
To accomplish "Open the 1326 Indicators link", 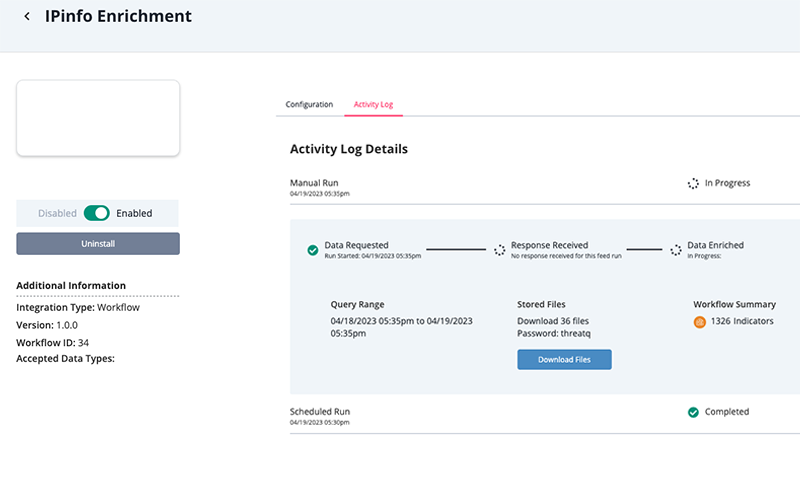I will [x=742, y=321].
